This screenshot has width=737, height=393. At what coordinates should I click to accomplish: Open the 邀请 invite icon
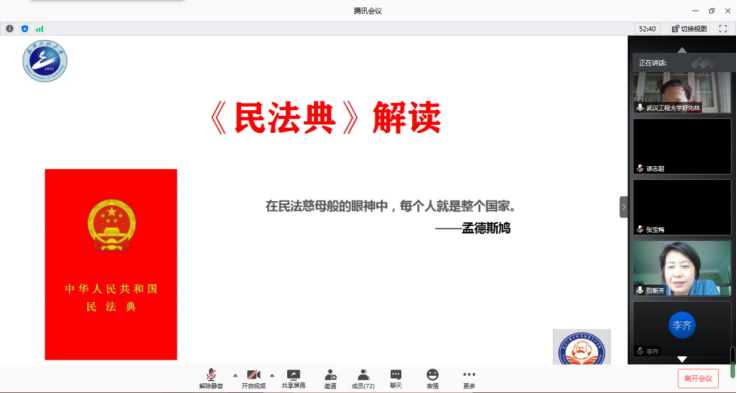point(330,379)
